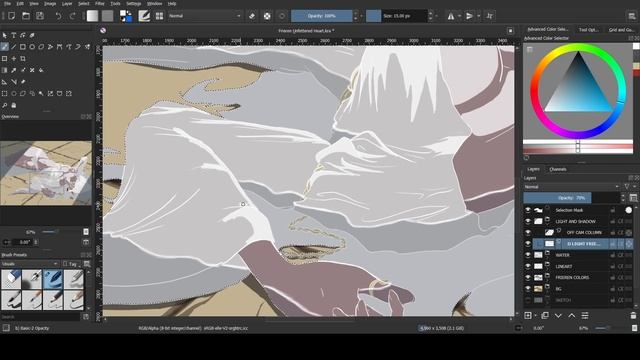The image size is (640, 360).
Task: Select the Color Picker tool
Action: click(x=13, y=70)
